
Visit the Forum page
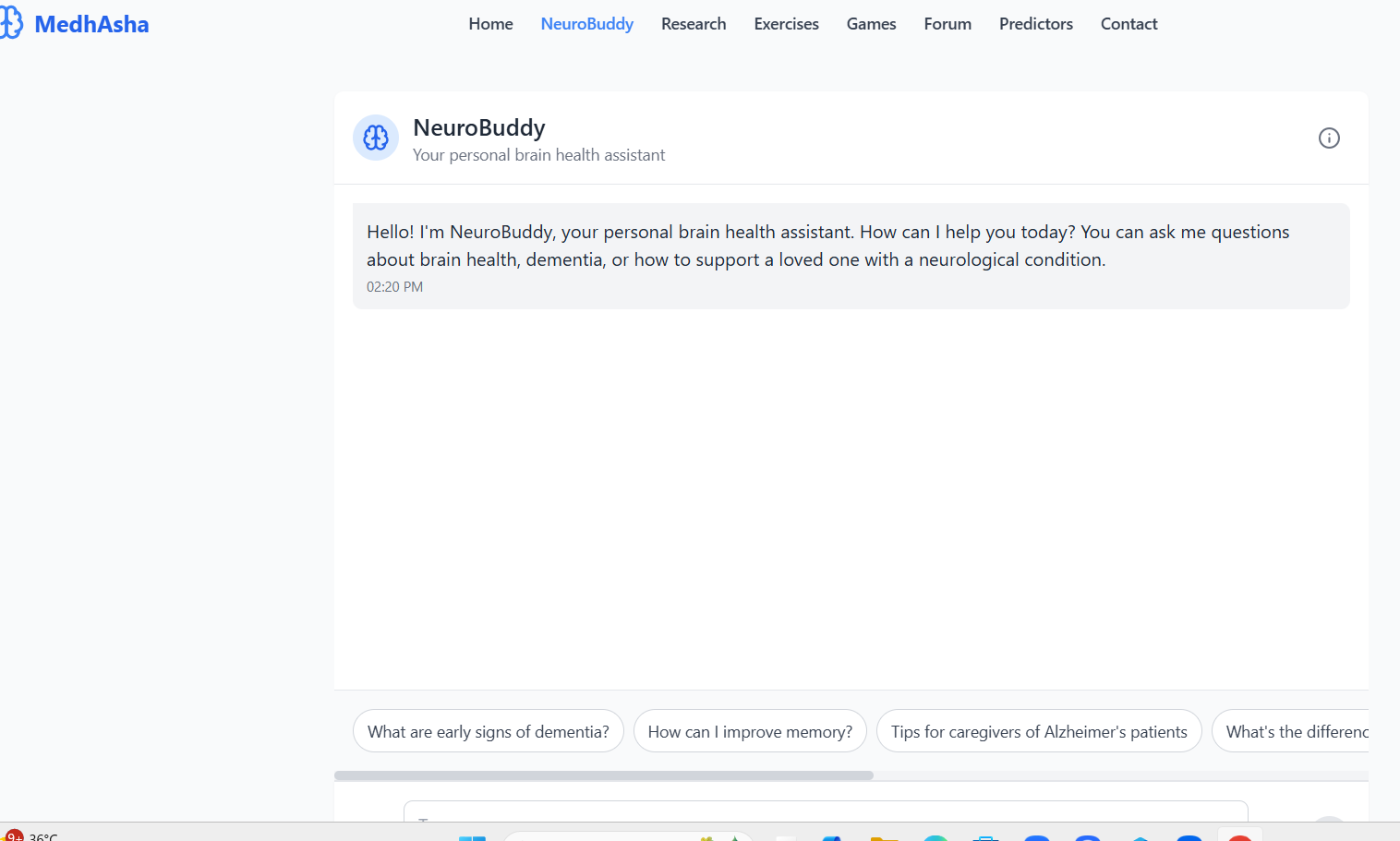pyautogui.click(x=947, y=24)
